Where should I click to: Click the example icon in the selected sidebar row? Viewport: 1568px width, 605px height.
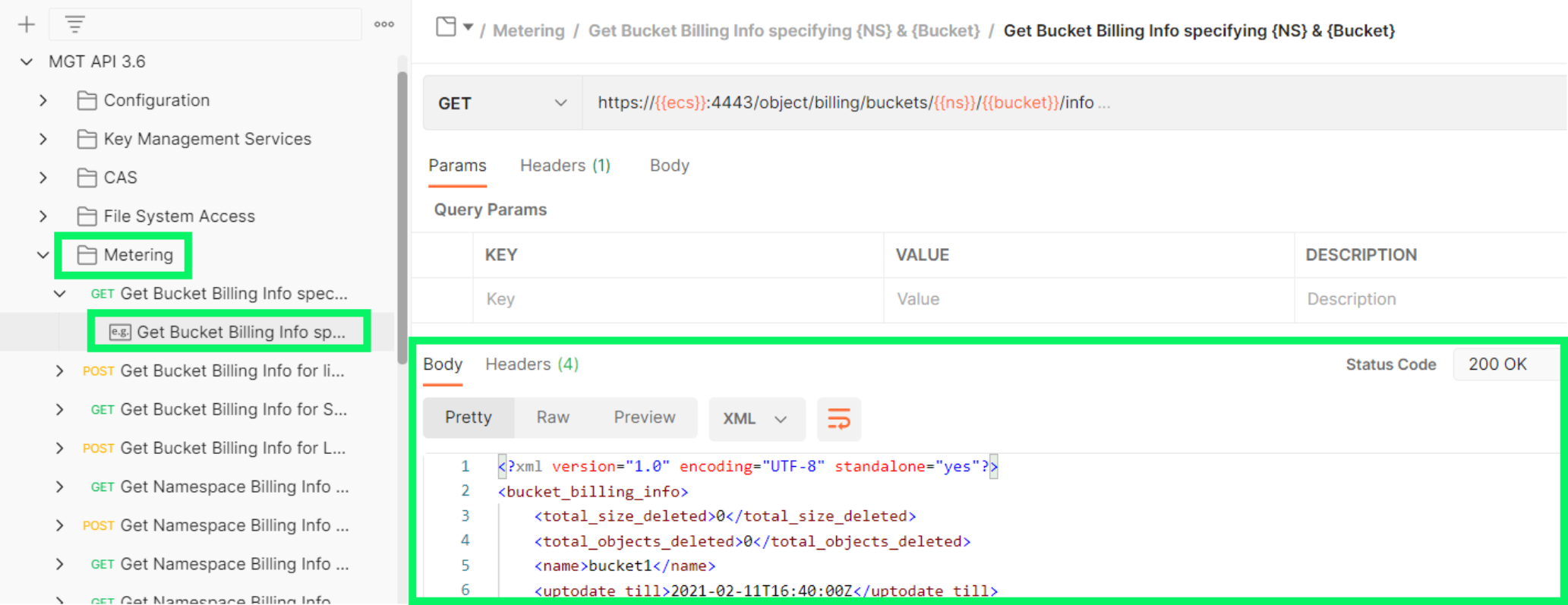(120, 332)
